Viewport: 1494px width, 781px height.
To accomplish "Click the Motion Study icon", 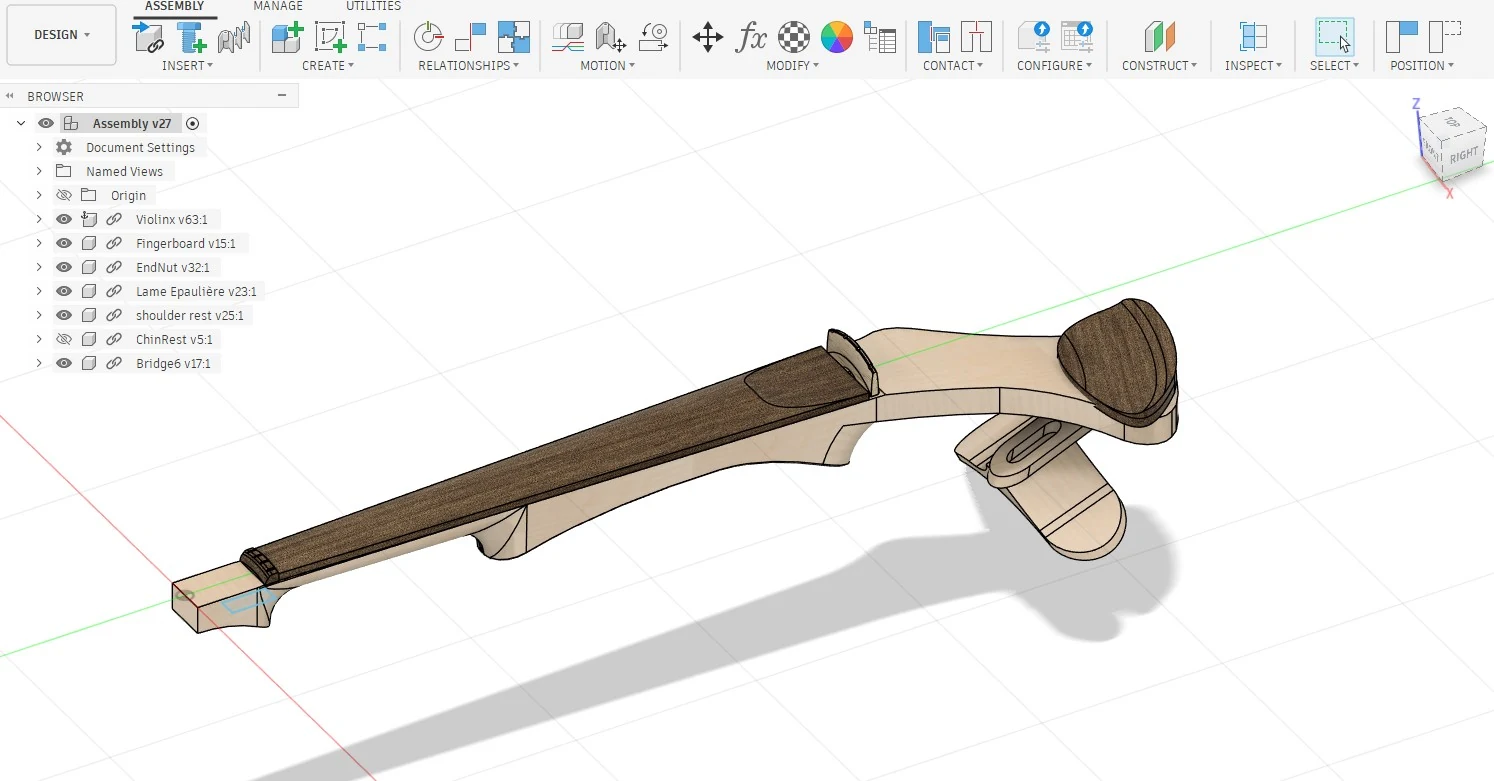I will (653, 37).
